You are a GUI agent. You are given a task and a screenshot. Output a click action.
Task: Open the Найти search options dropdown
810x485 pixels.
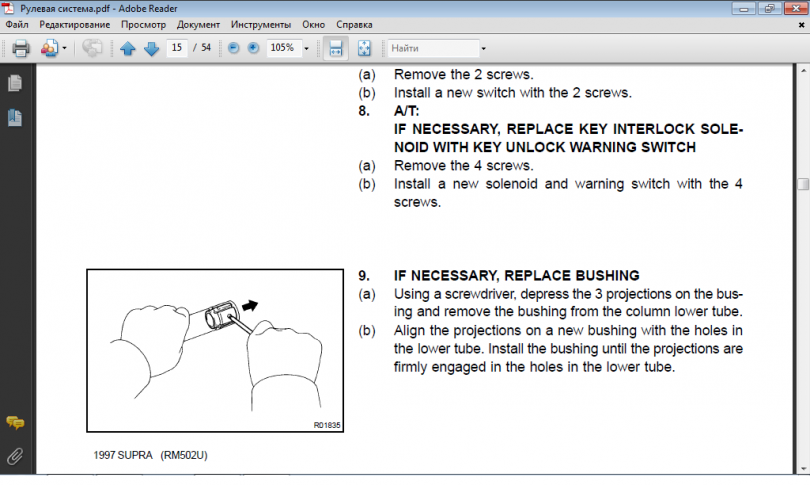coord(484,49)
